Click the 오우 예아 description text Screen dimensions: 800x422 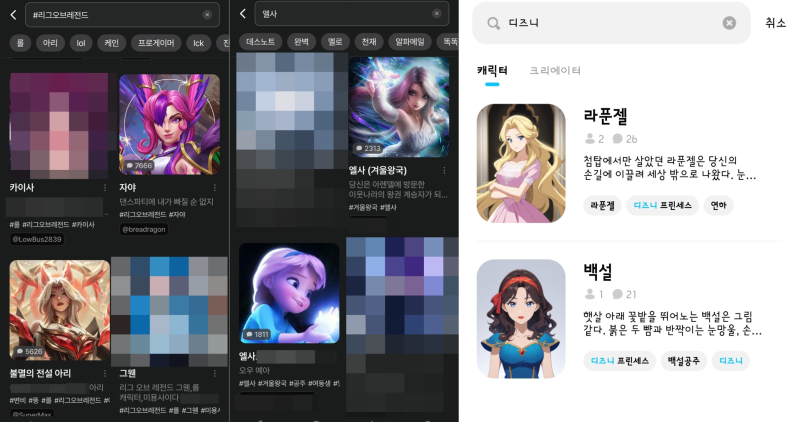coord(254,370)
